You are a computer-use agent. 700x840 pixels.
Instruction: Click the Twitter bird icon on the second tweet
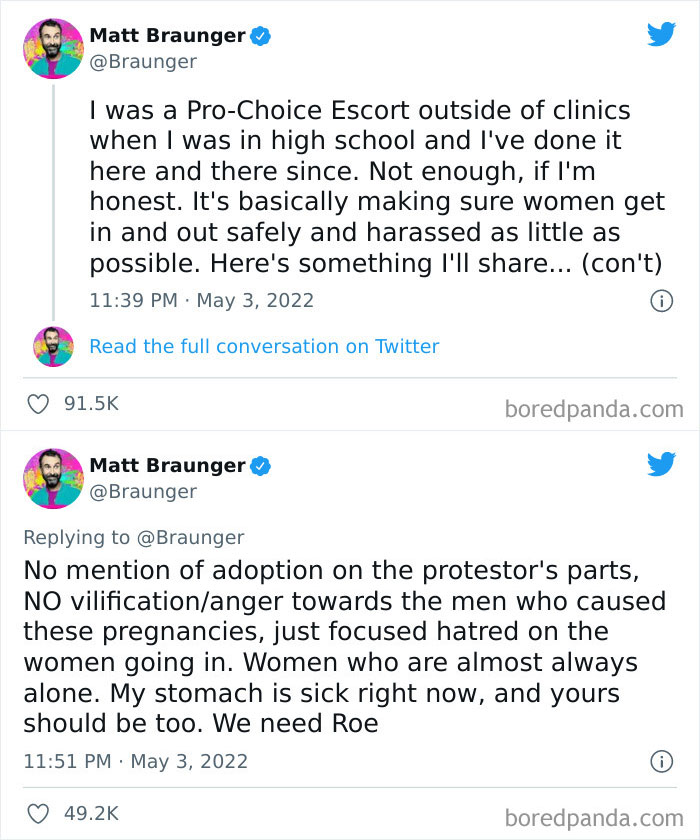click(x=661, y=464)
